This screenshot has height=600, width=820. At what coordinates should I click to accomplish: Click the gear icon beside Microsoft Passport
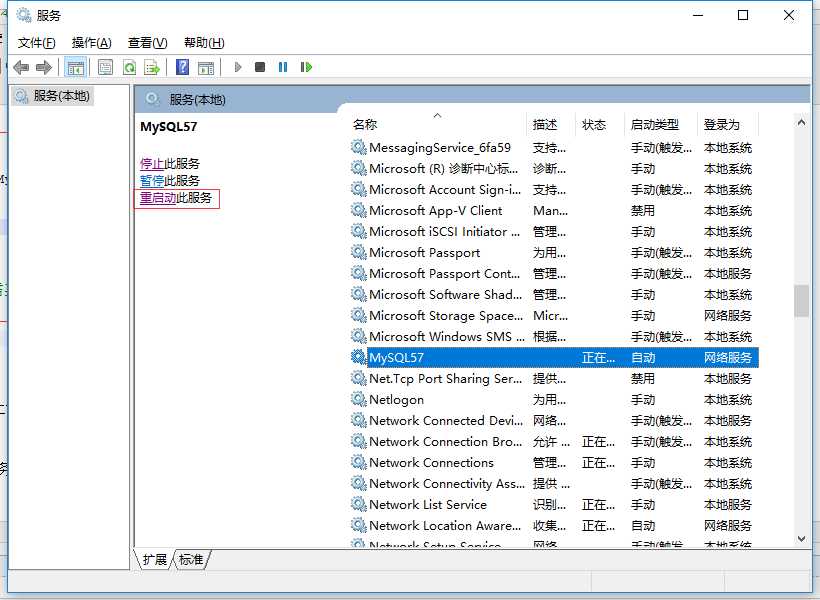pos(358,252)
